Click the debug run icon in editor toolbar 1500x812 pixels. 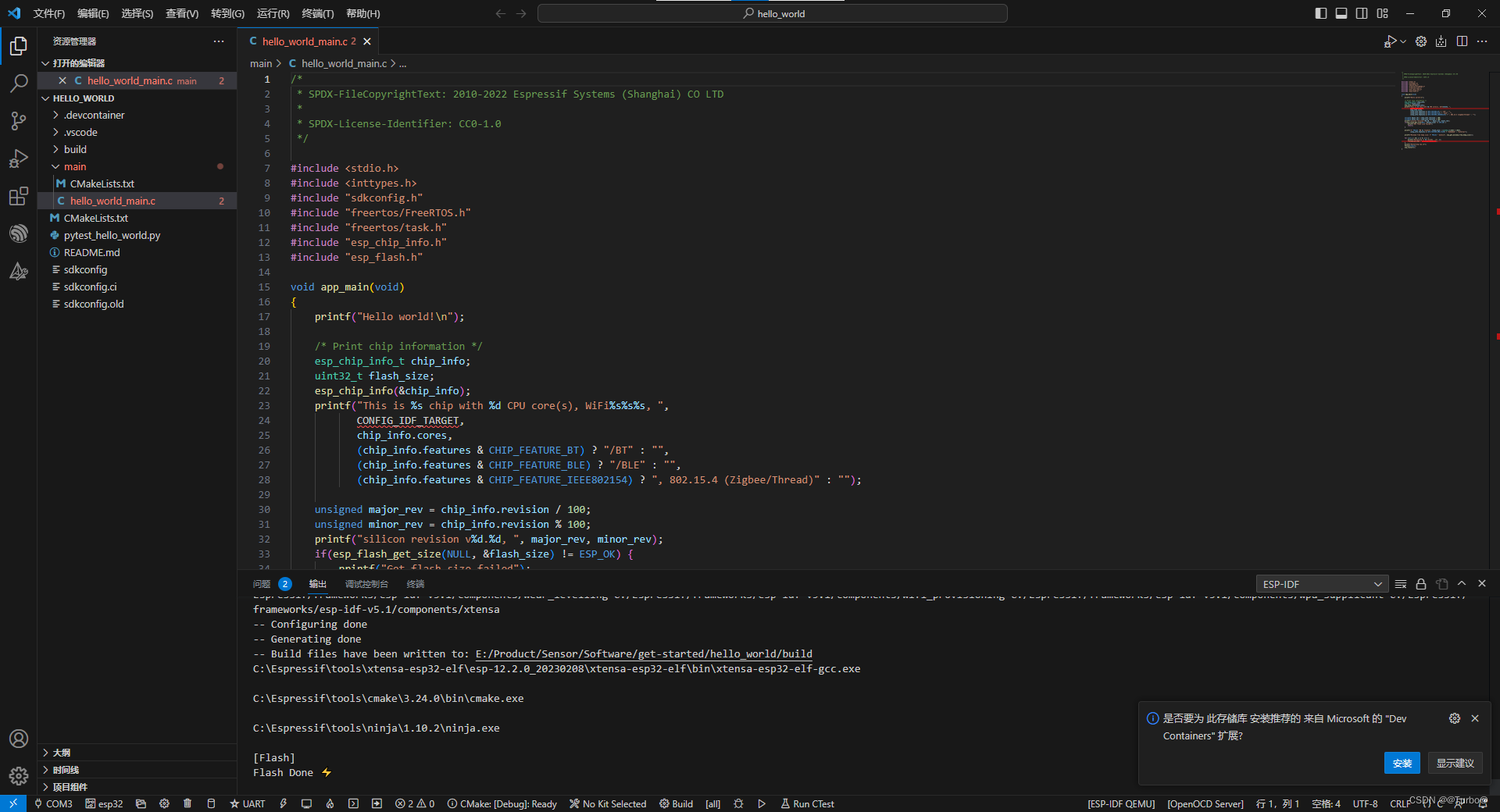pyautogui.click(x=1390, y=41)
